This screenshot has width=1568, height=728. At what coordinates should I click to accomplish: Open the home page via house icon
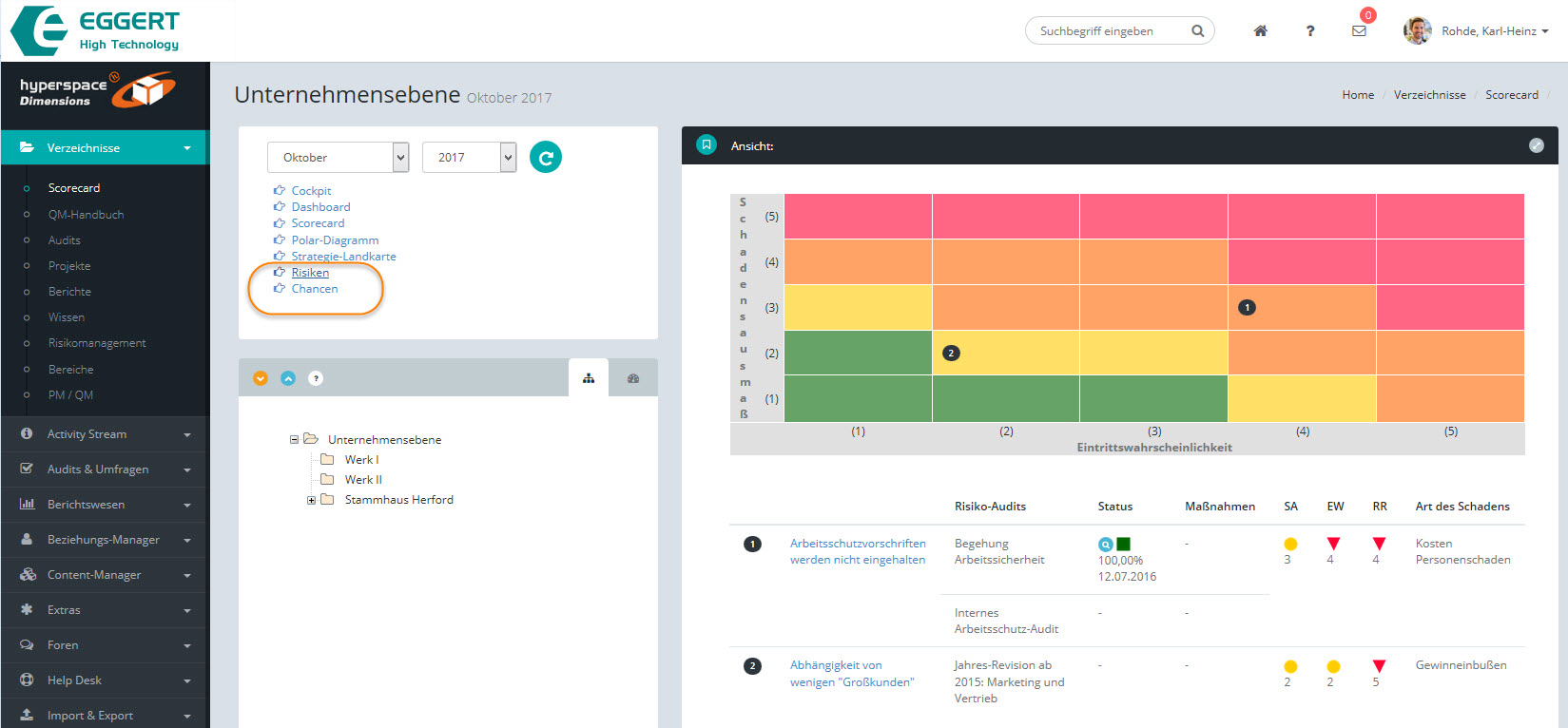[x=1260, y=31]
